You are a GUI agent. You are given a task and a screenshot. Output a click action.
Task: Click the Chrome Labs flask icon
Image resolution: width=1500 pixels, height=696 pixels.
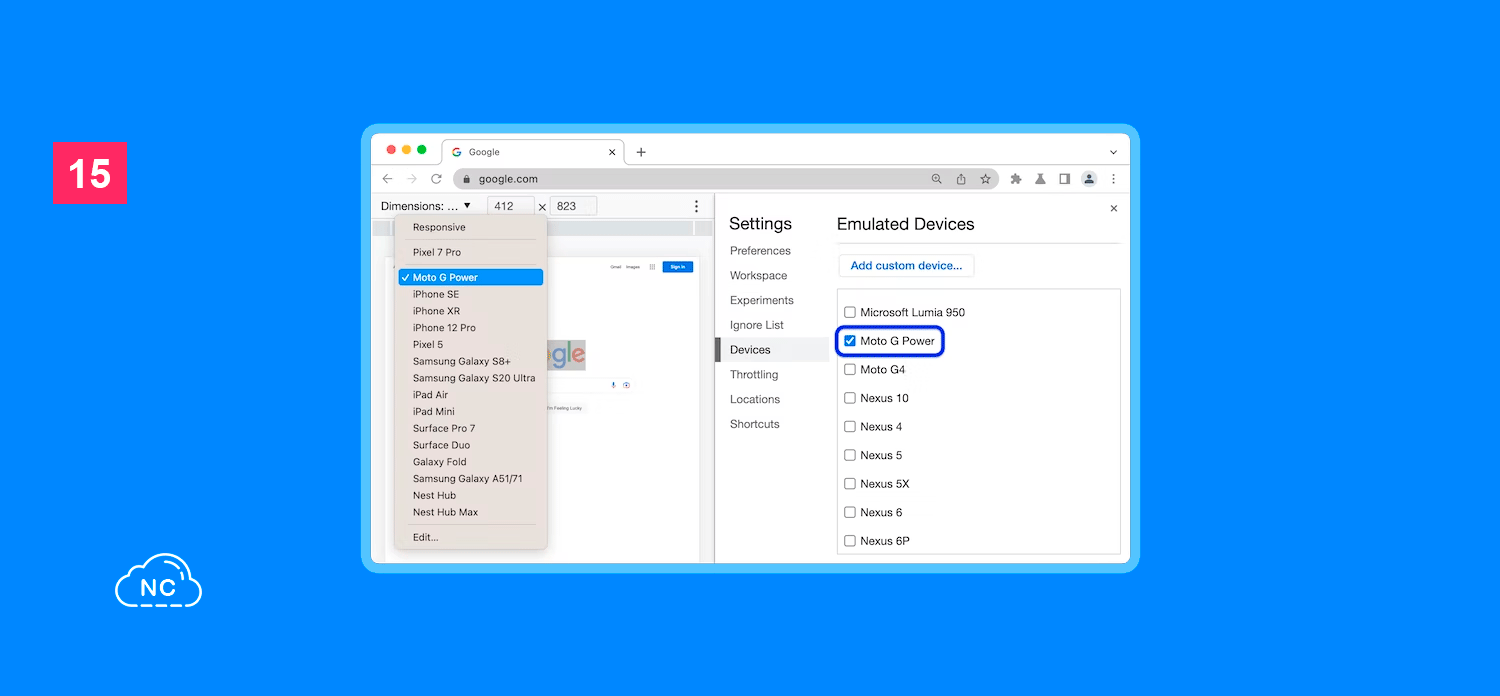(1040, 179)
